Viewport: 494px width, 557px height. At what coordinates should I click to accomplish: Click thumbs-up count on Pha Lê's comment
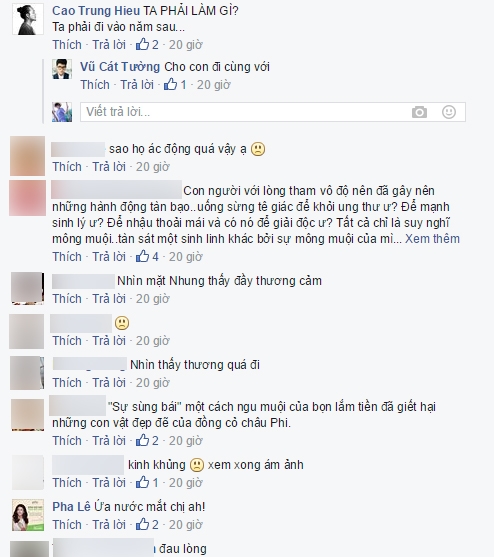pos(147,524)
